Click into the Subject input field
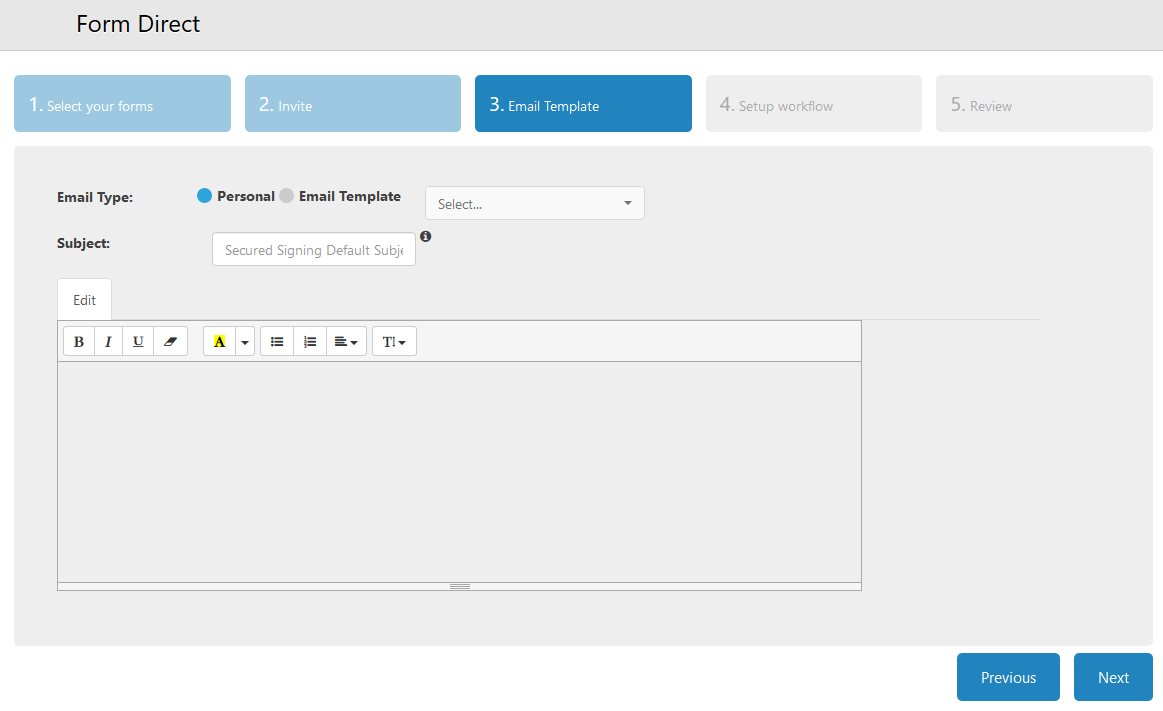 click(x=313, y=250)
